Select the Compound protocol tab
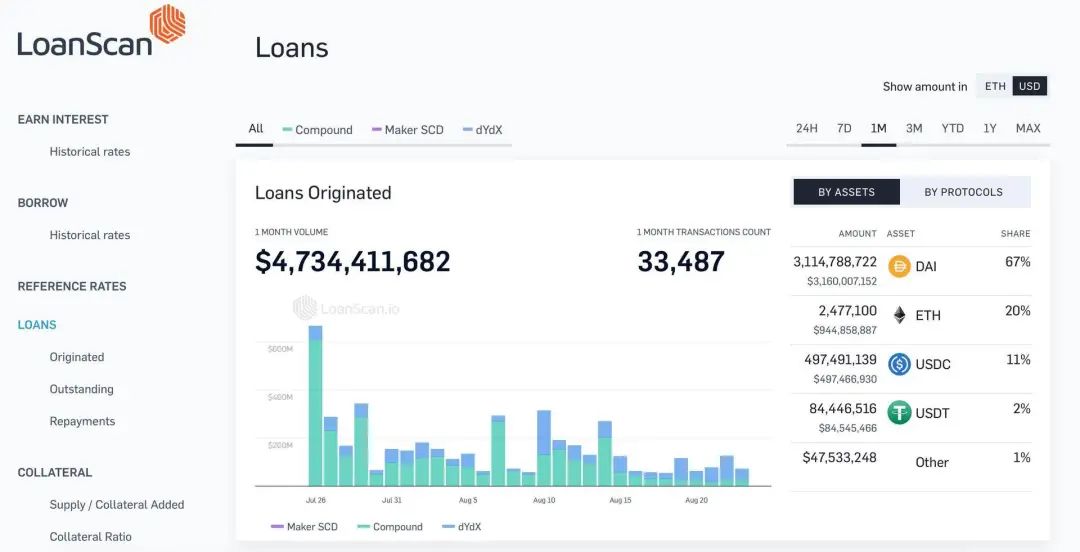Viewport: 1080px width, 552px height. coord(317,130)
